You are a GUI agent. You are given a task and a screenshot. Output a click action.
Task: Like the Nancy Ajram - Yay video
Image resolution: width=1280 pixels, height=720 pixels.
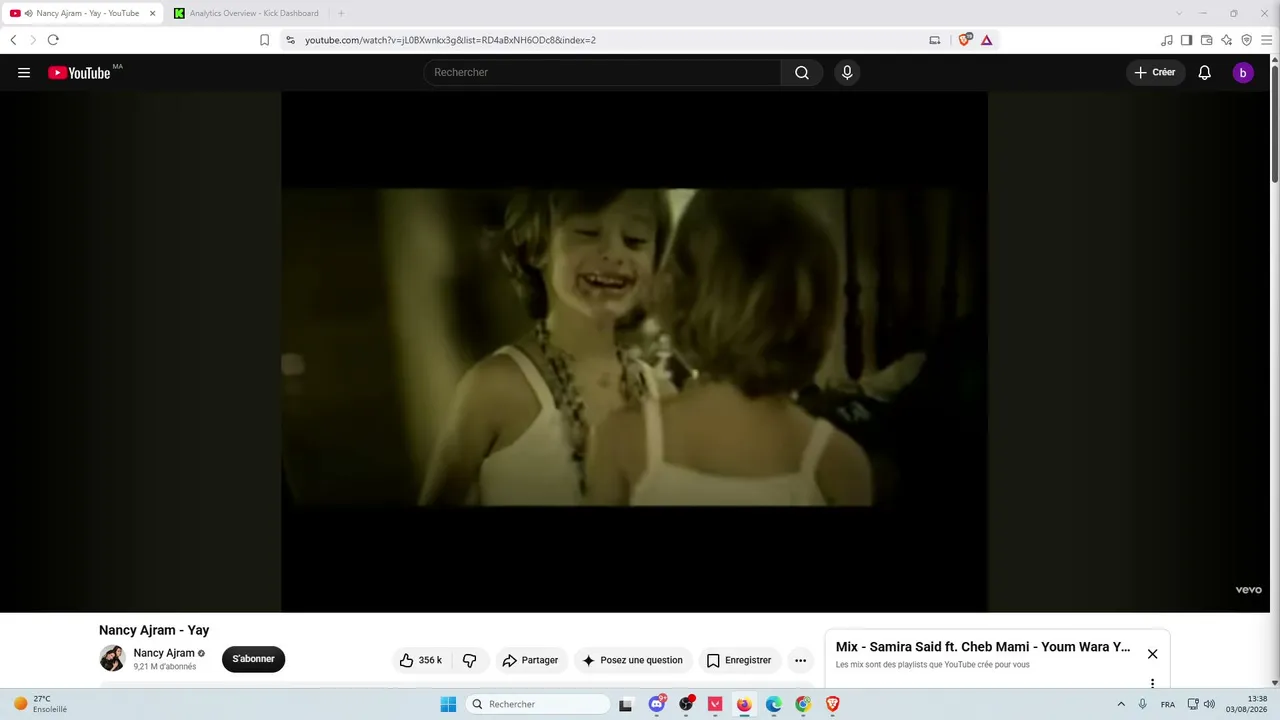[x=420, y=660]
